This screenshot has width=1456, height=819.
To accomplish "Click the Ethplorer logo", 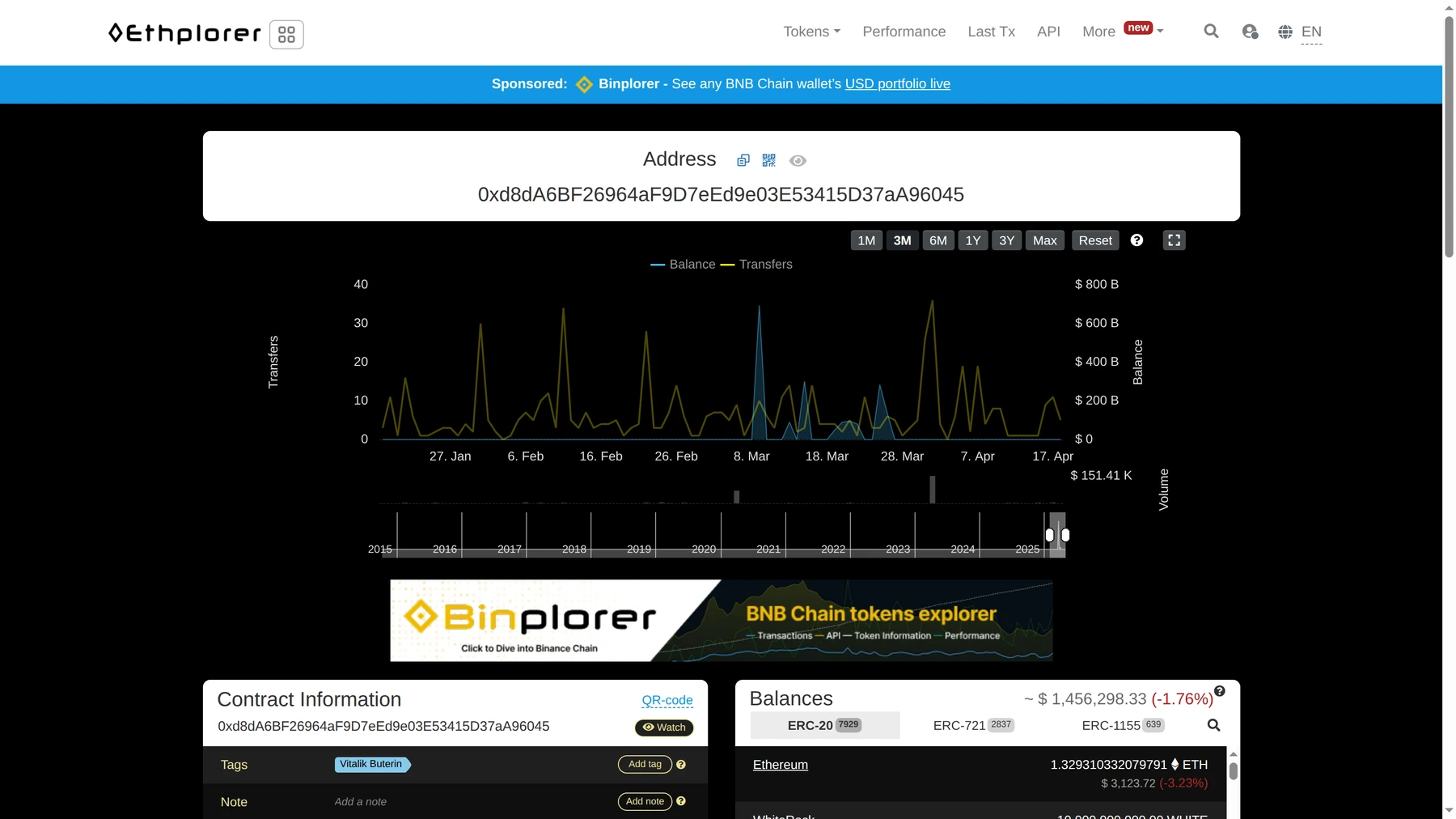I will (184, 33).
